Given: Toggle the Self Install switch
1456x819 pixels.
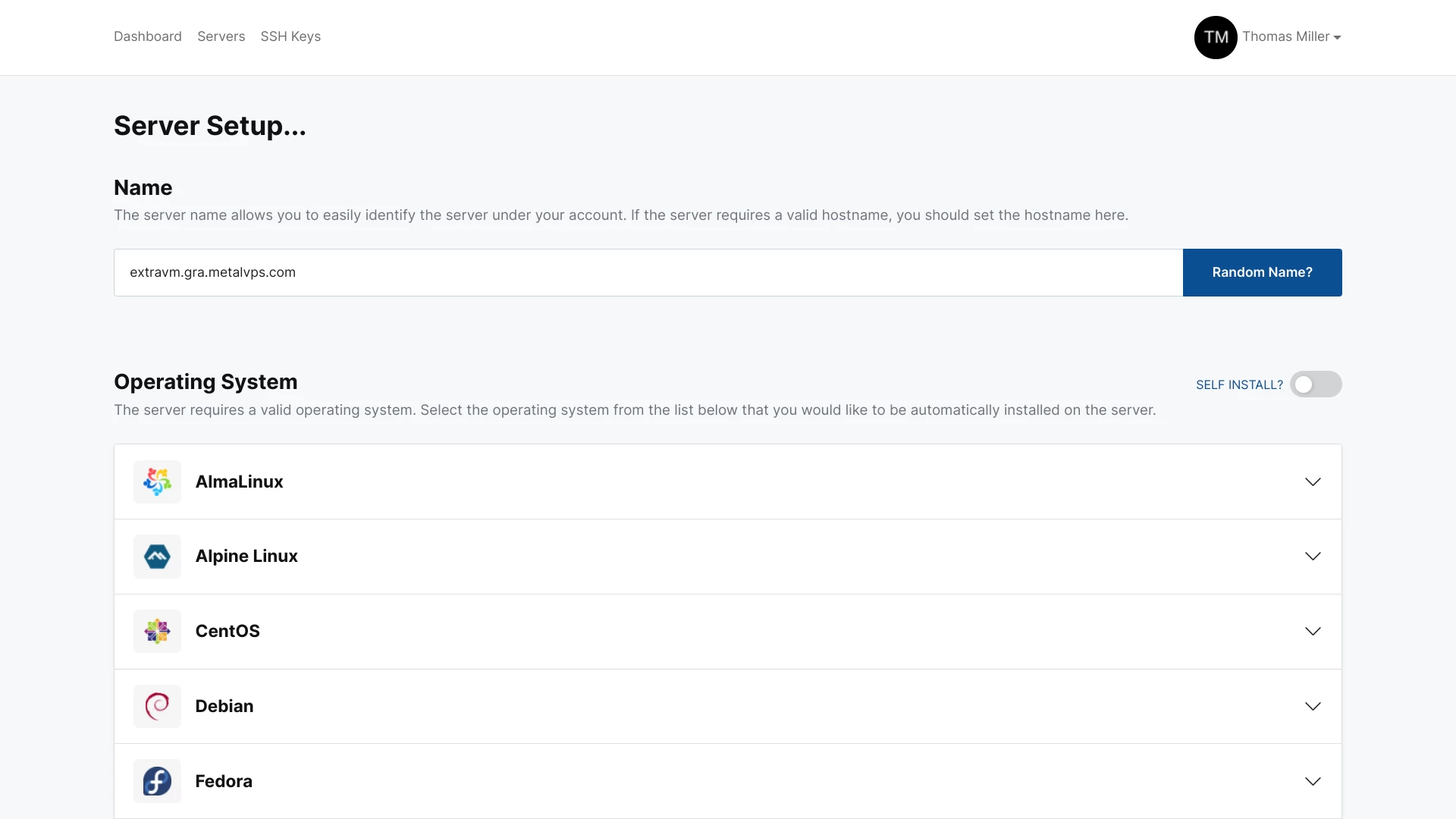Looking at the screenshot, I should pyautogui.click(x=1315, y=384).
